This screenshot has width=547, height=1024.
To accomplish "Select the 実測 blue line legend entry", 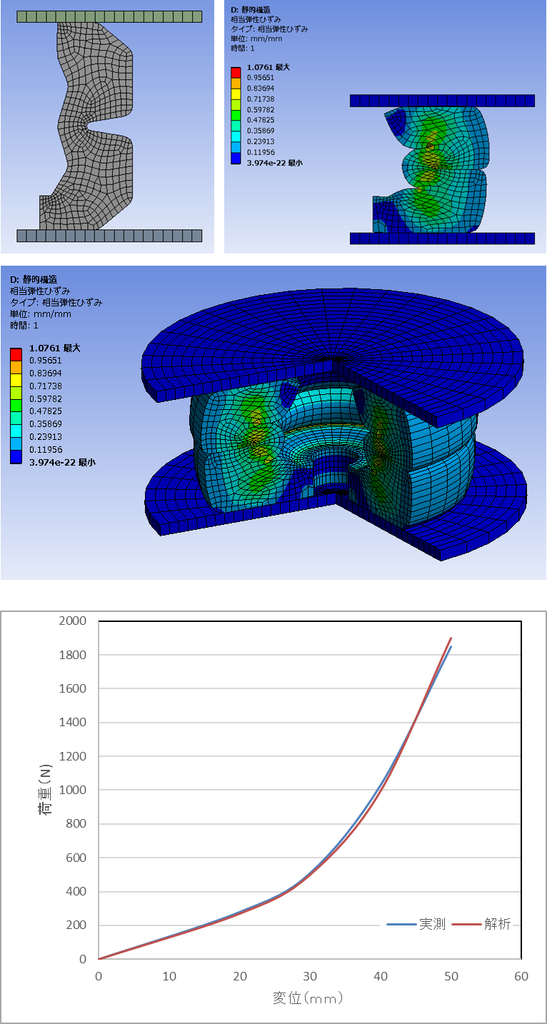I will 416,925.
